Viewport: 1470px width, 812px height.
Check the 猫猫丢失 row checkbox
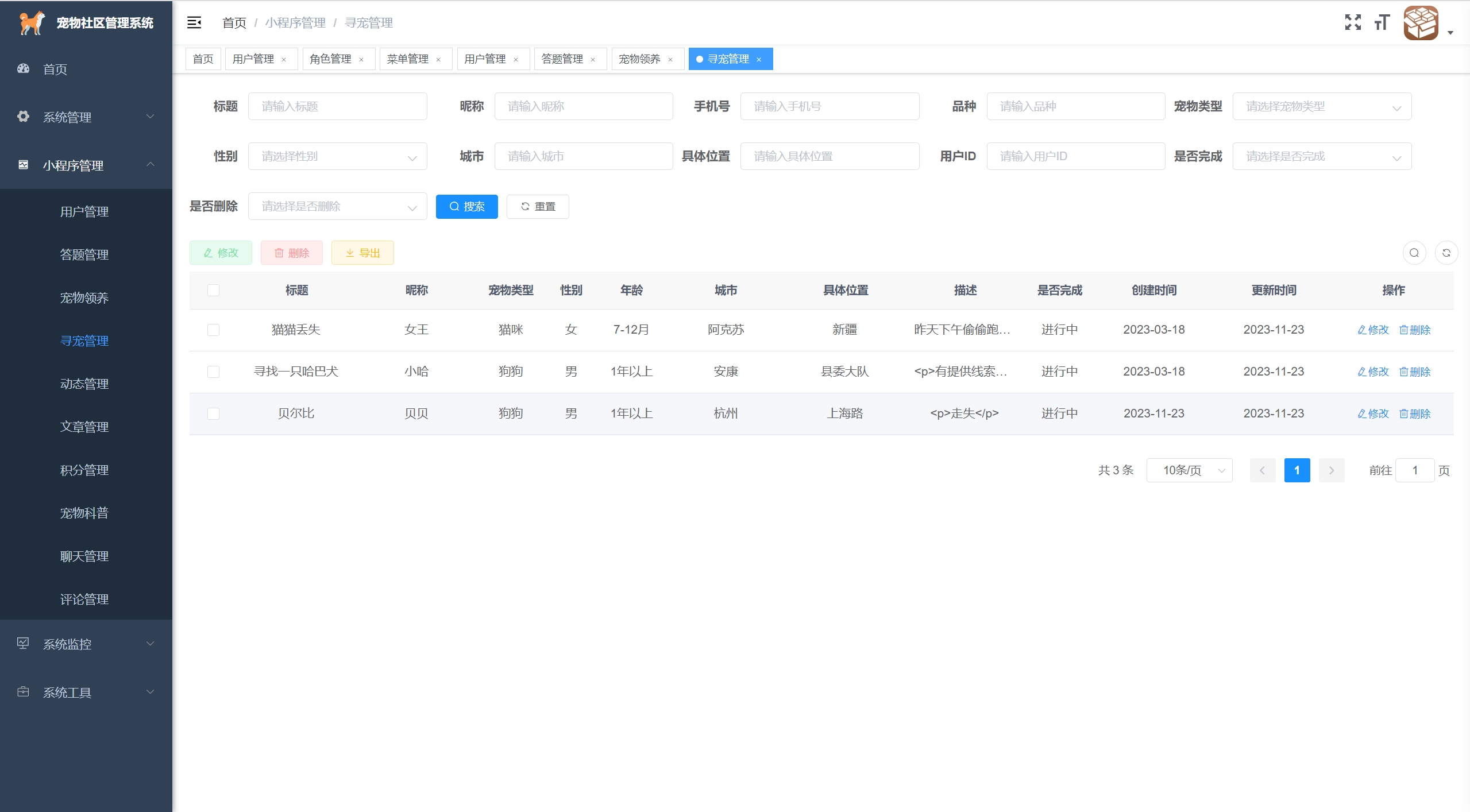(213, 330)
